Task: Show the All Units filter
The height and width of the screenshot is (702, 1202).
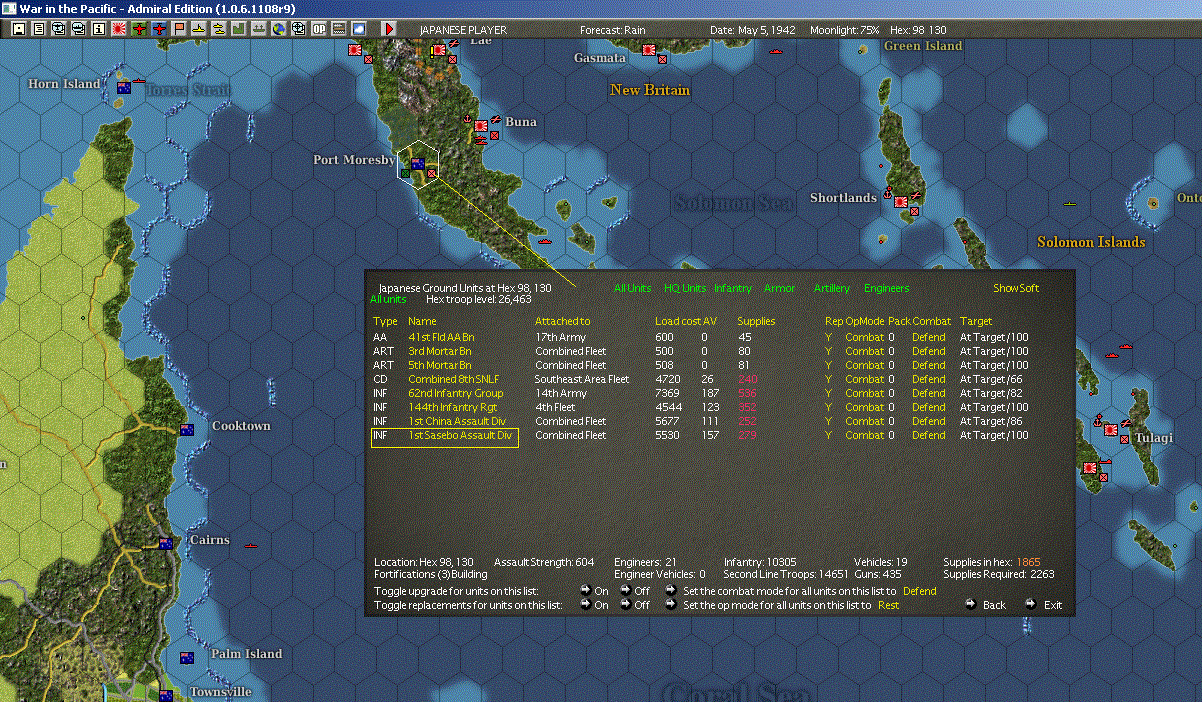Action: coord(633,288)
